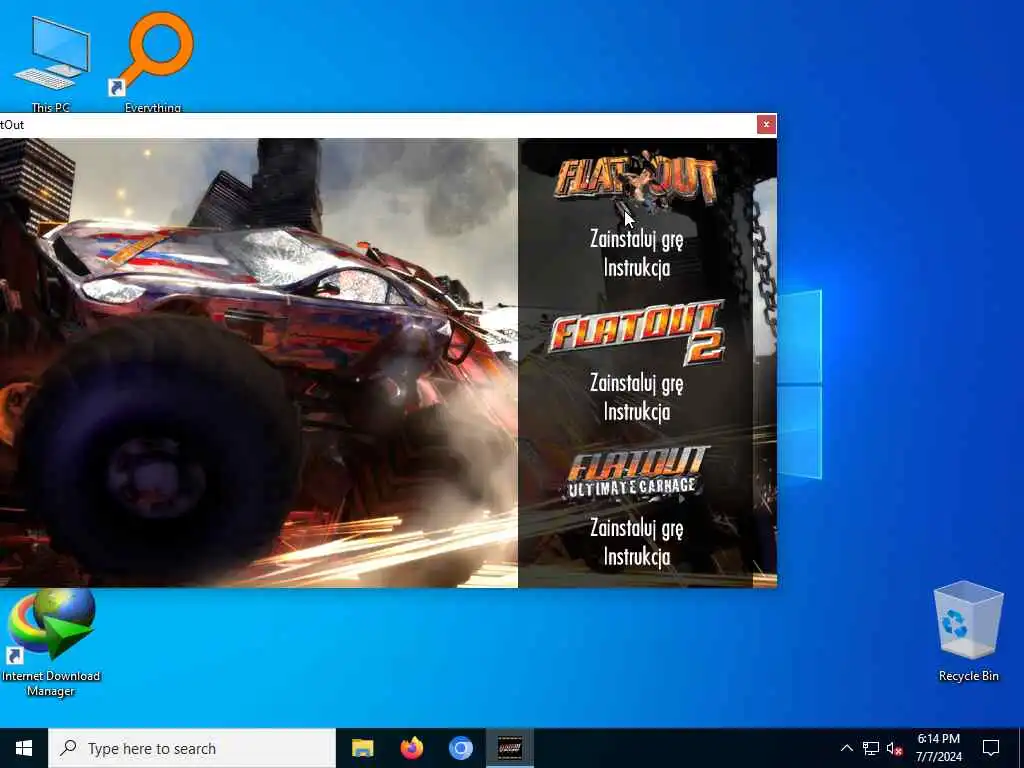Screen dimensions: 1024x768
Task: Open the network status tray icon
Action: coord(871,748)
